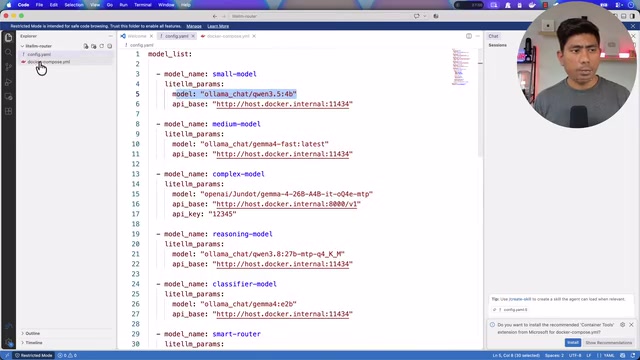
Task: Open the Chat panel tab
Action: 493,36
